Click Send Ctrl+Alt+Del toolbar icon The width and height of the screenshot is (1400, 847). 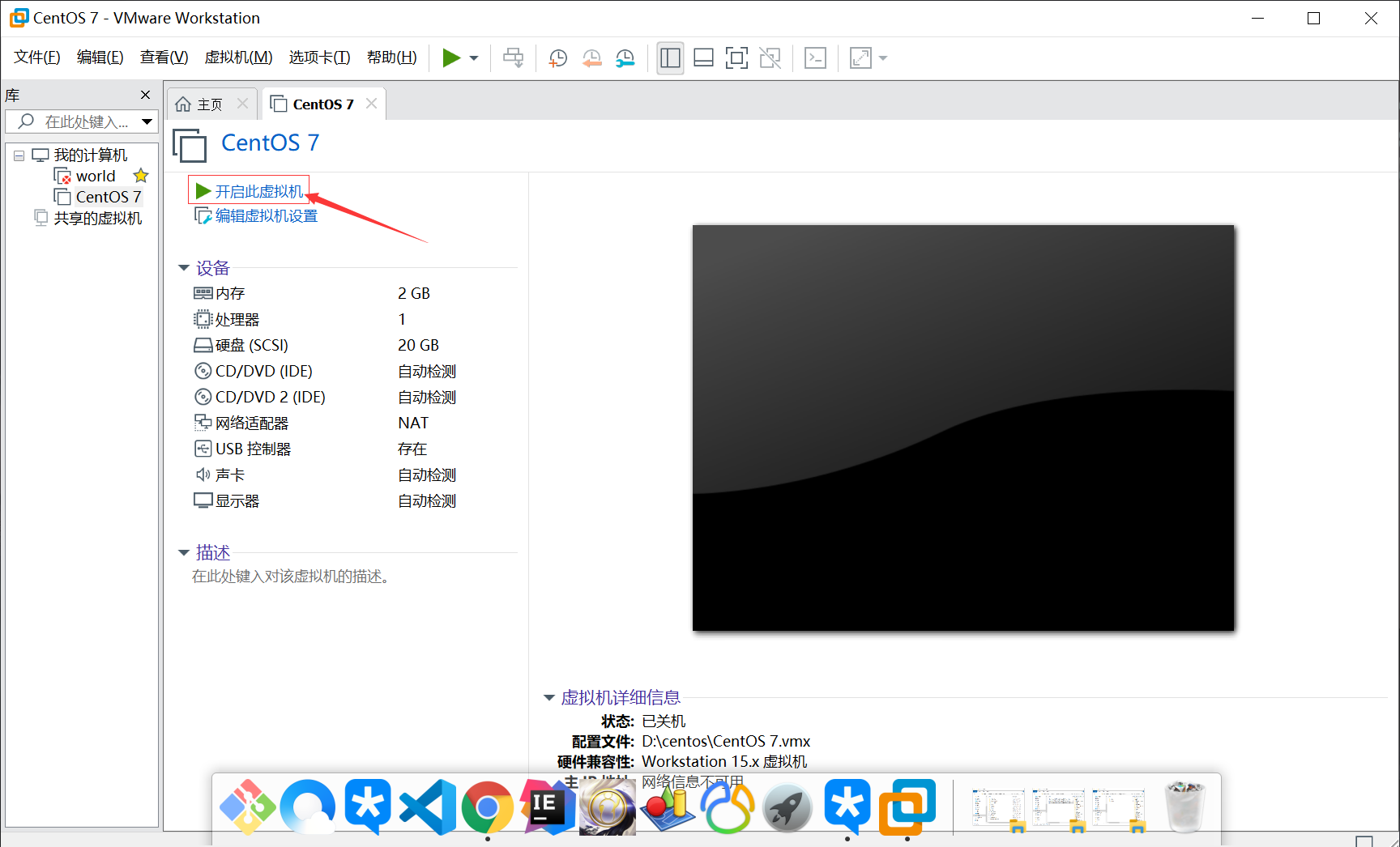pos(513,57)
